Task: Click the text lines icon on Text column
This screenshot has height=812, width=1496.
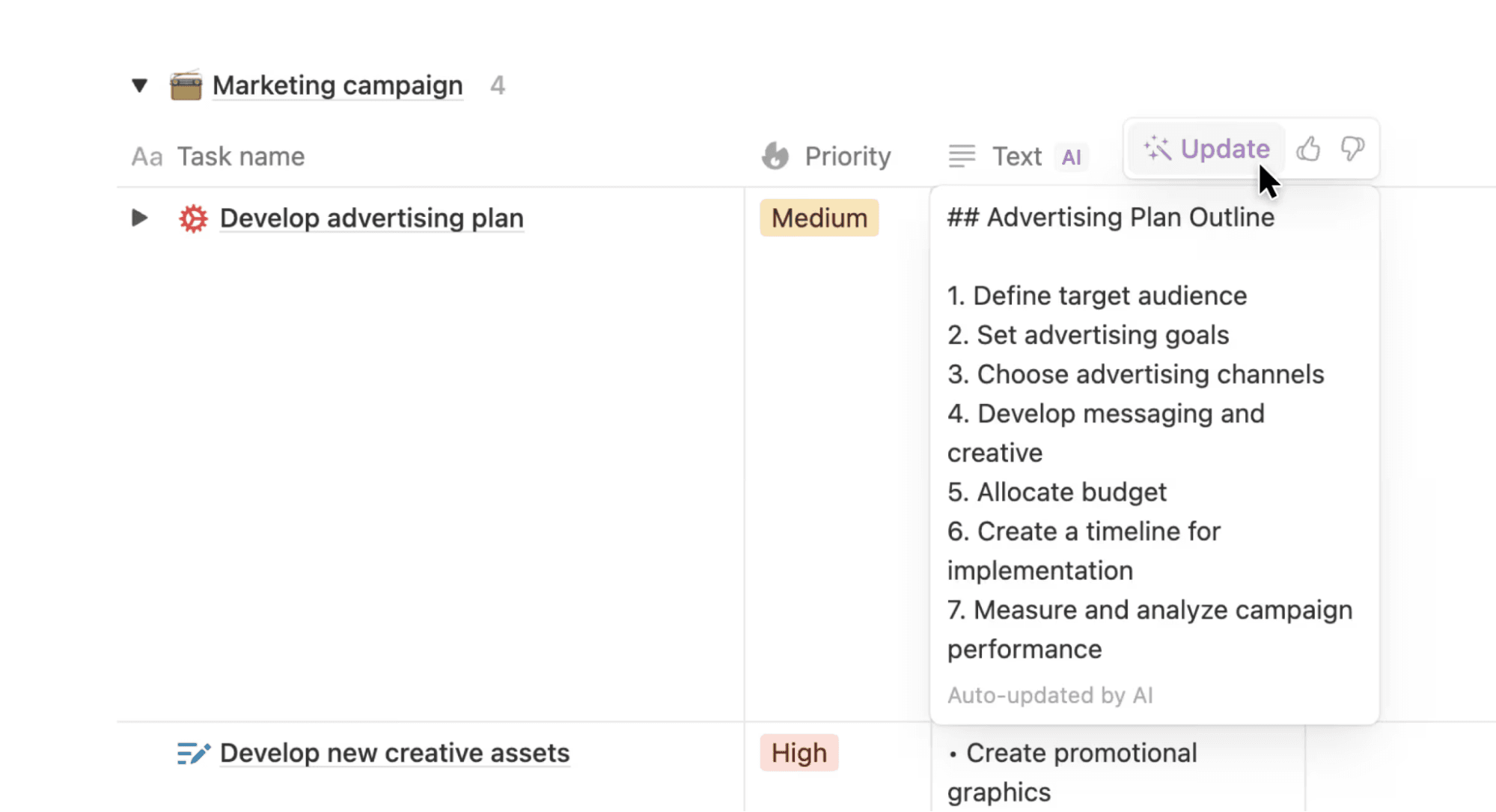Action: click(x=962, y=156)
